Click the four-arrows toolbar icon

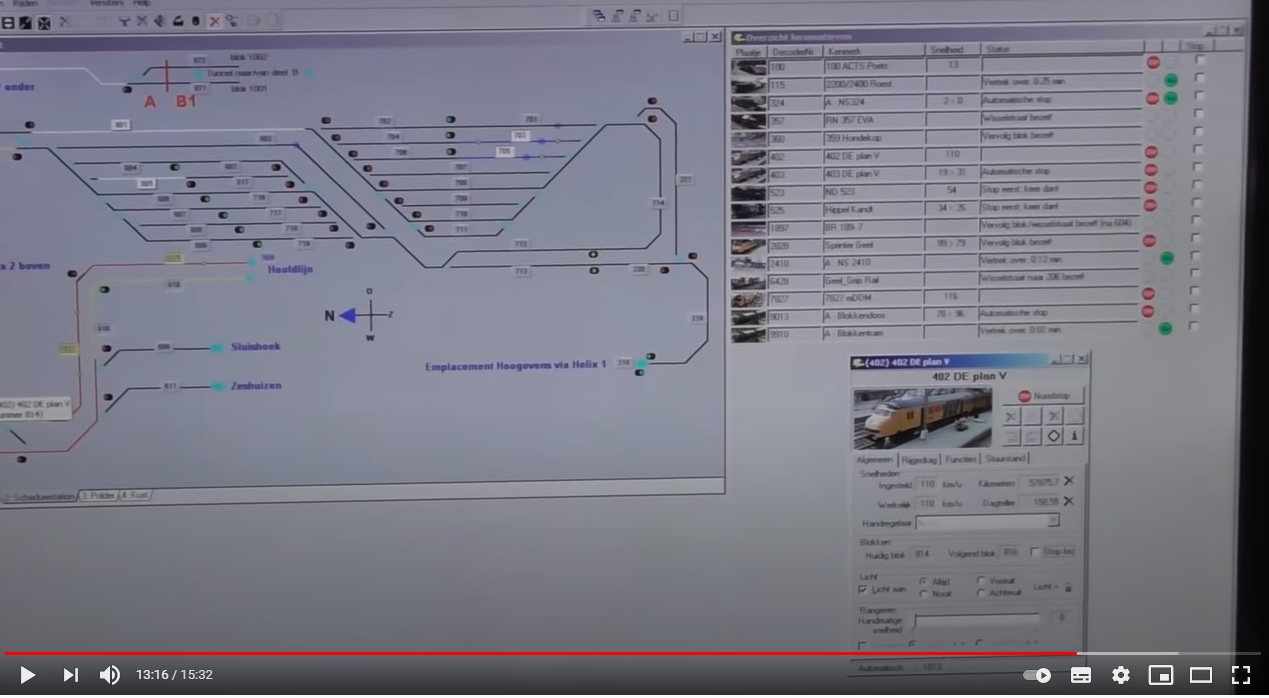coord(44,22)
